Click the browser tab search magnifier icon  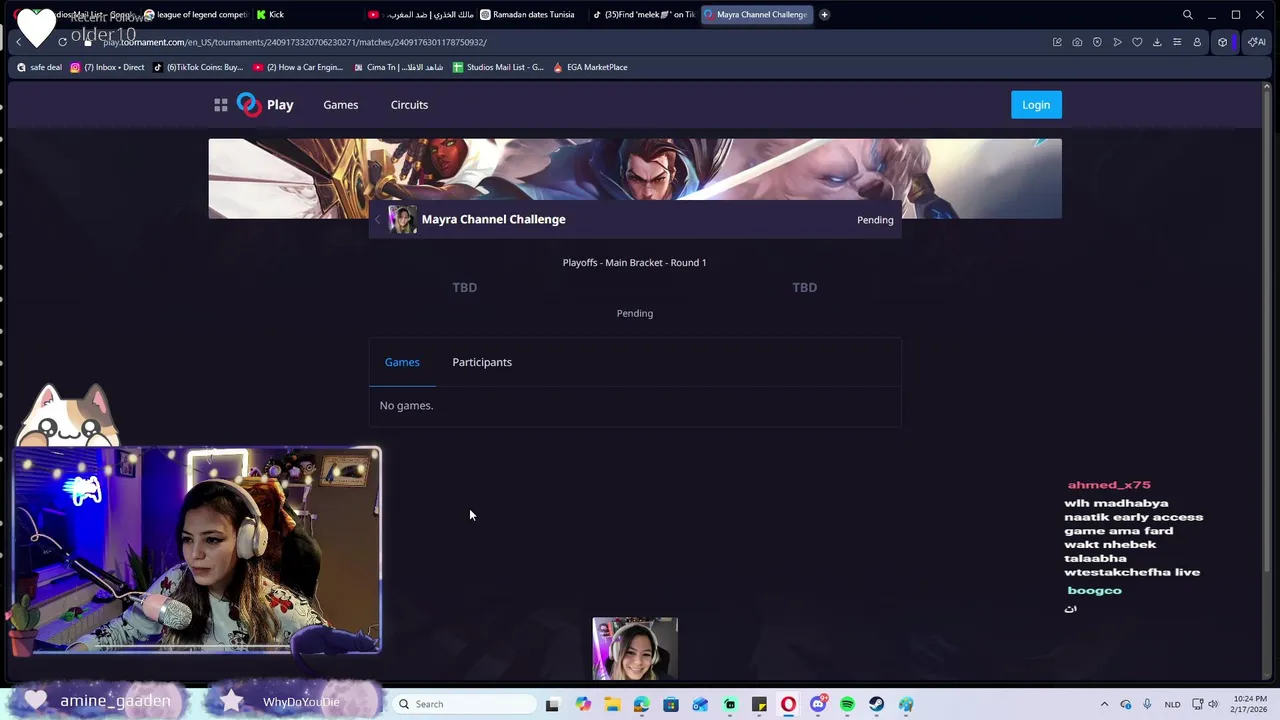click(1188, 15)
